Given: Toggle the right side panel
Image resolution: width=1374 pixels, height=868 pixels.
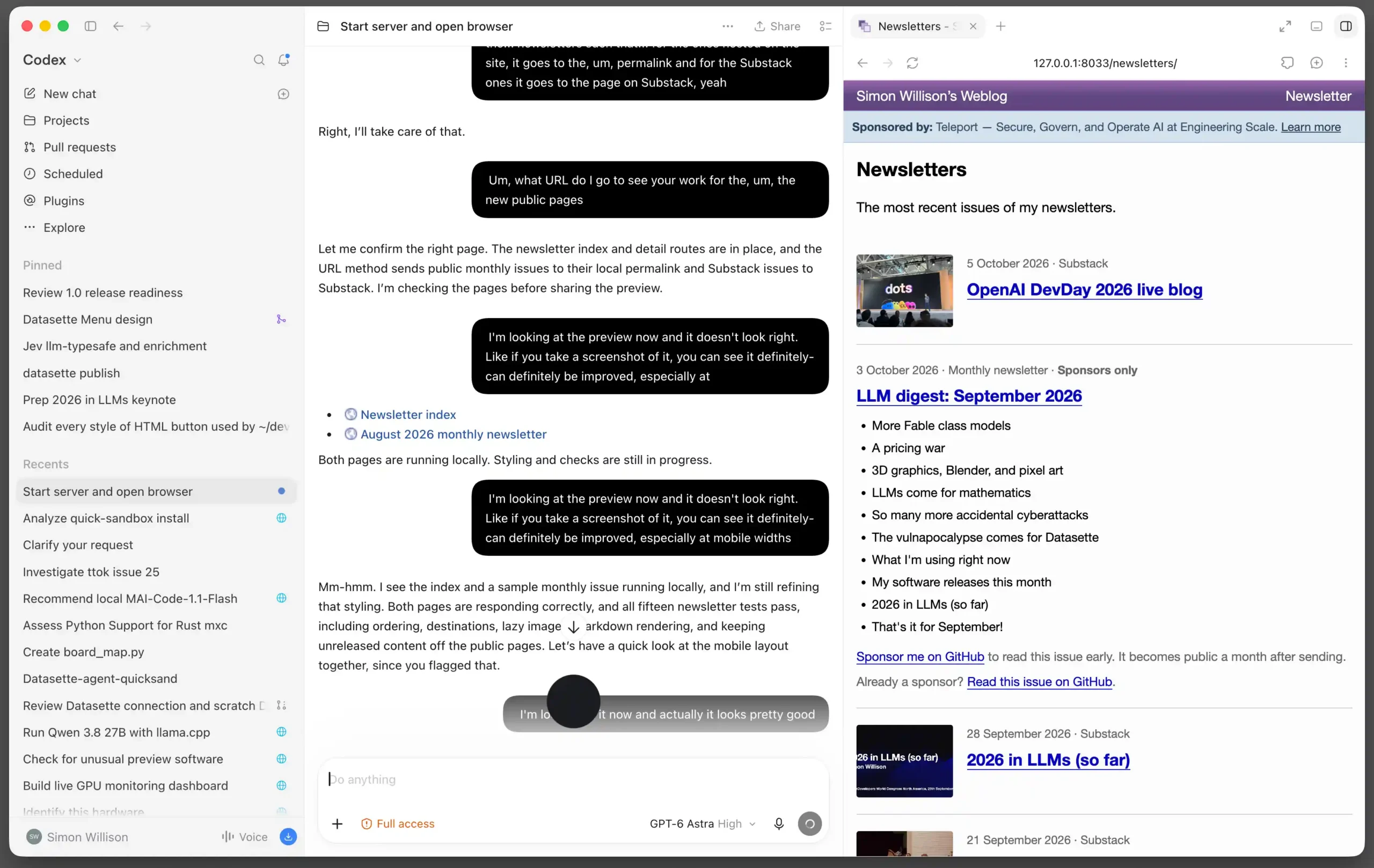Looking at the screenshot, I should click(x=1346, y=26).
